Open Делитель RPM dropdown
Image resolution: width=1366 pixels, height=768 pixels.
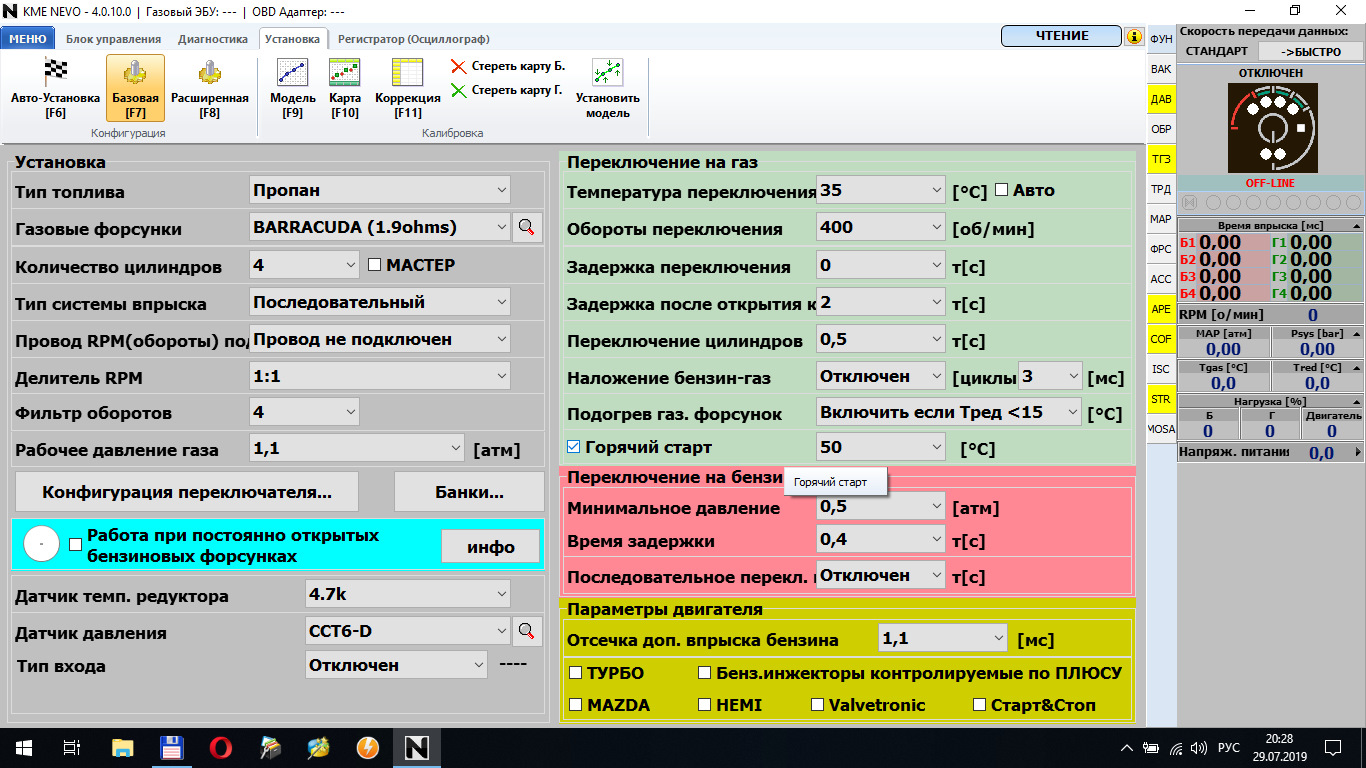pos(379,377)
